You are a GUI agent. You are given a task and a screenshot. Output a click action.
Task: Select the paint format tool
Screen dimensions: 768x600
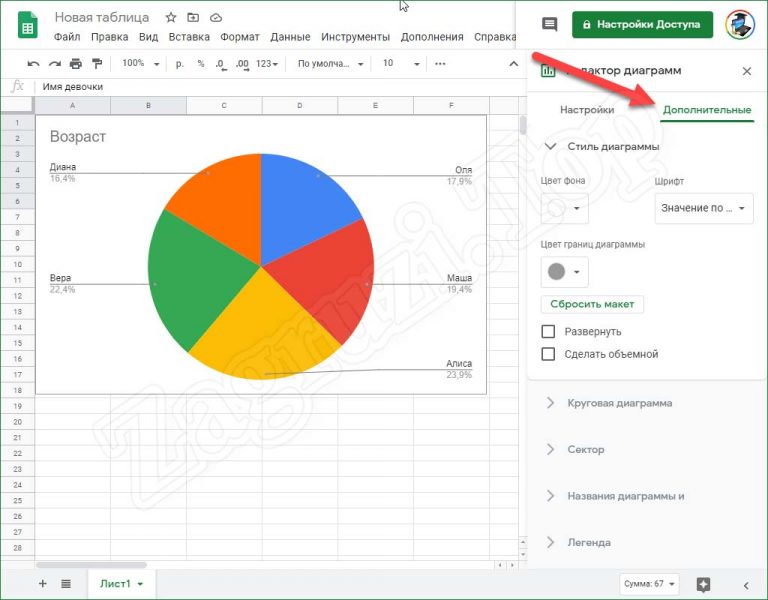97,64
